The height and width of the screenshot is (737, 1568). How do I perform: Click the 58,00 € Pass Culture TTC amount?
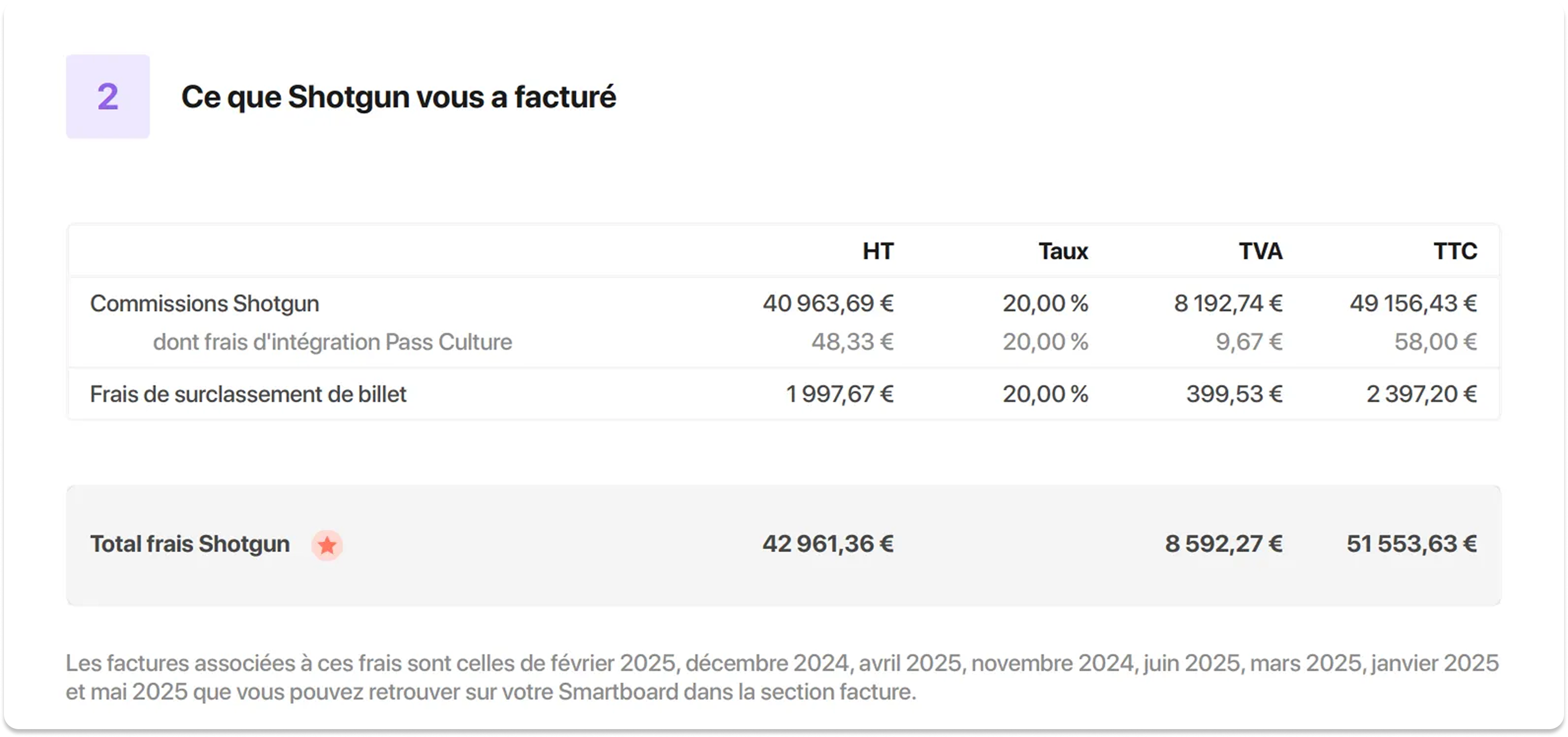coord(1436,342)
